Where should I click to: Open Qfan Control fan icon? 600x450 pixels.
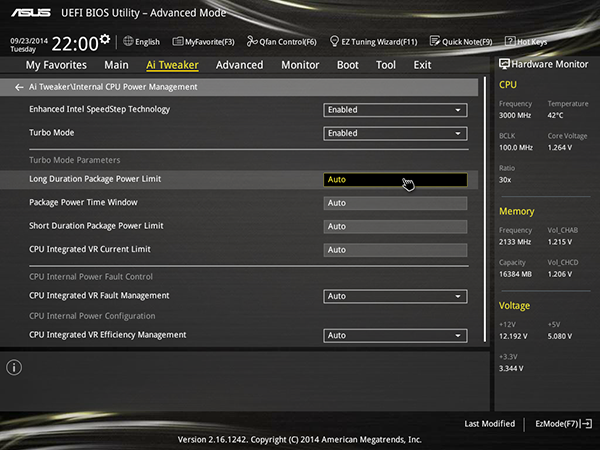pos(252,41)
